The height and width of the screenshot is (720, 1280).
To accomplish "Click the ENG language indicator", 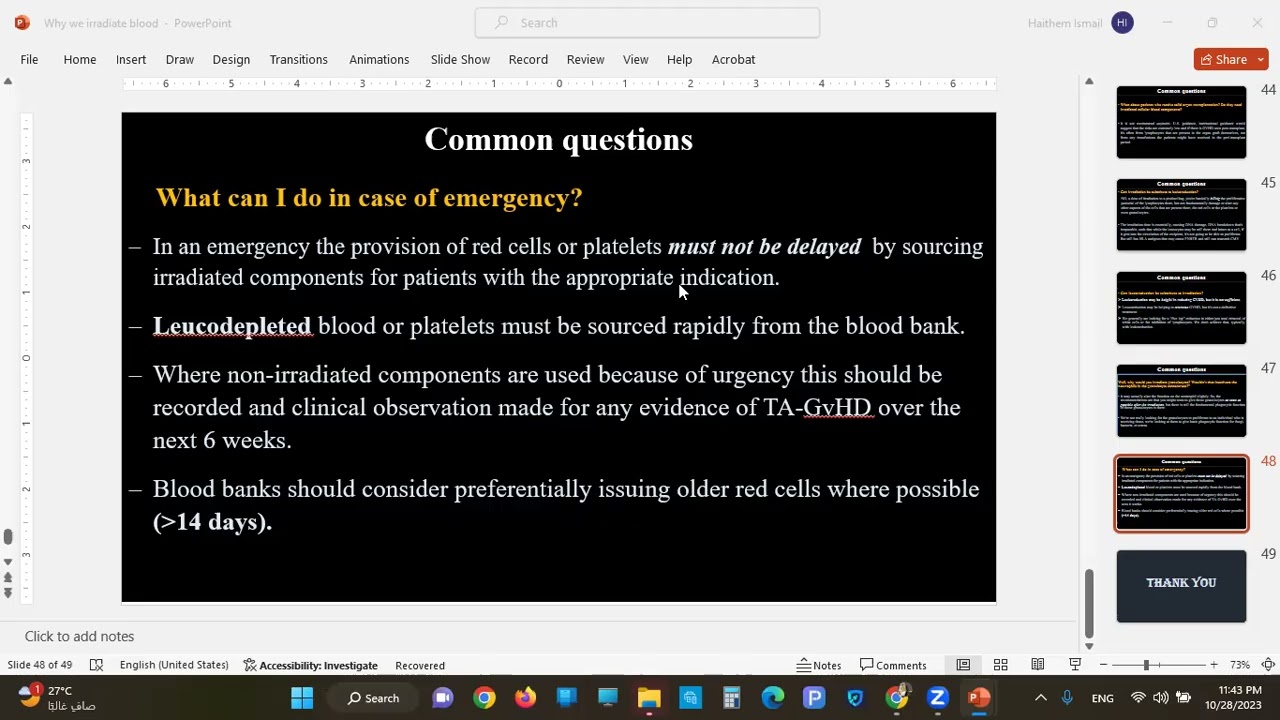I will [x=1102, y=698].
